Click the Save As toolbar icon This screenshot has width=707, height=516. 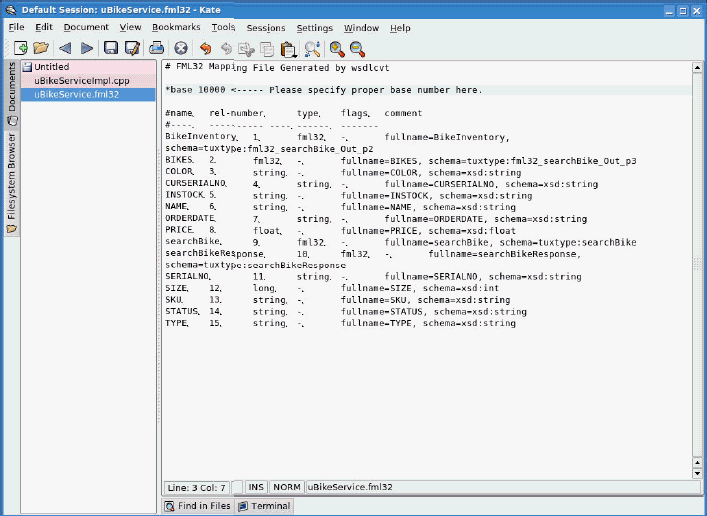(132, 48)
